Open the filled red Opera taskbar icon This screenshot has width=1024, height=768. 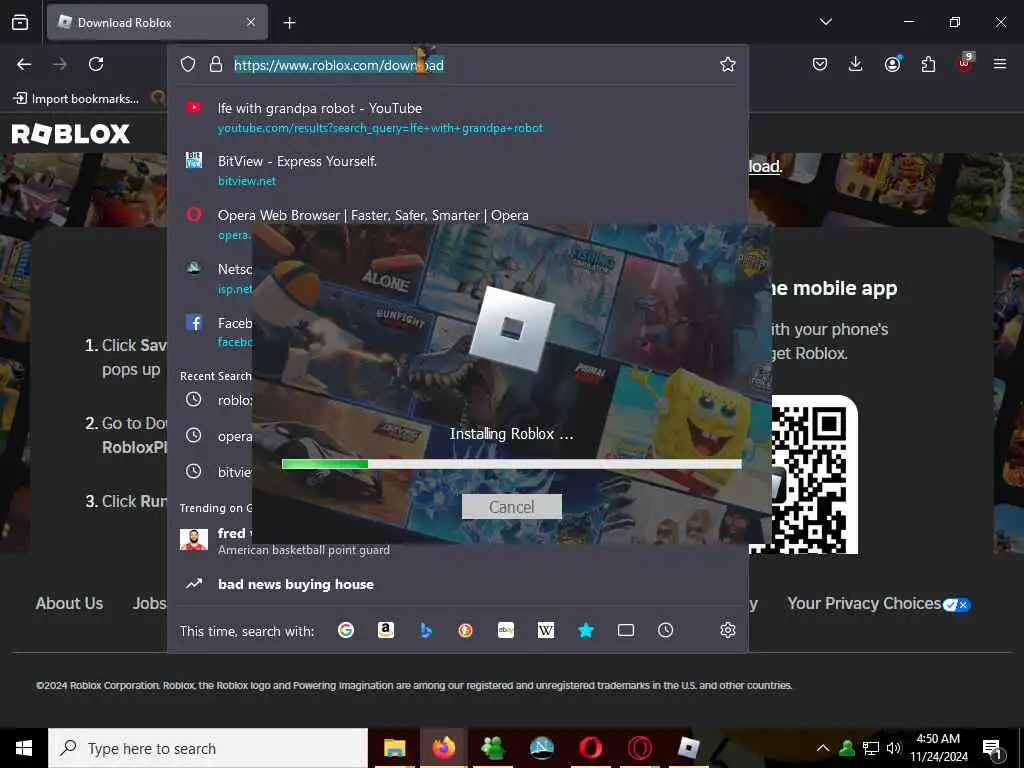pos(590,748)
